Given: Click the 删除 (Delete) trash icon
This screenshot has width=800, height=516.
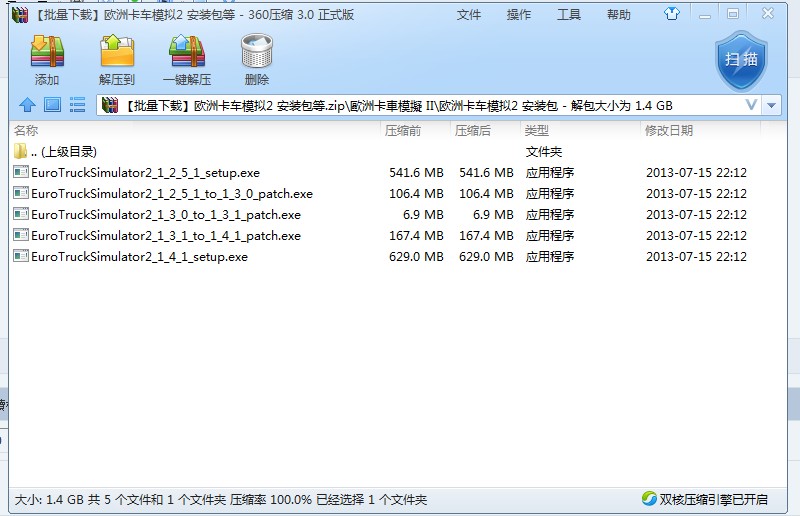Looking at the screenshot, I should (x=257, y=51).
